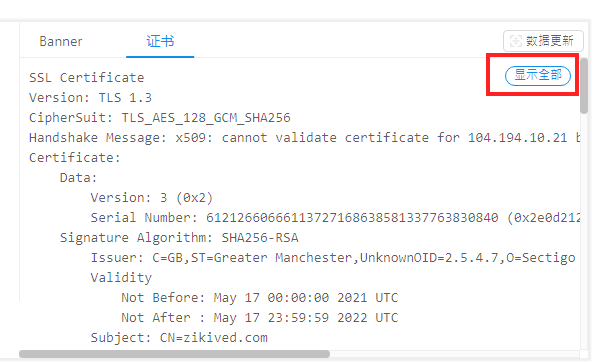This screenshot has height=362, width=607.
Task: Click the vertical scrollbar thumb
Action: [584, 86]
